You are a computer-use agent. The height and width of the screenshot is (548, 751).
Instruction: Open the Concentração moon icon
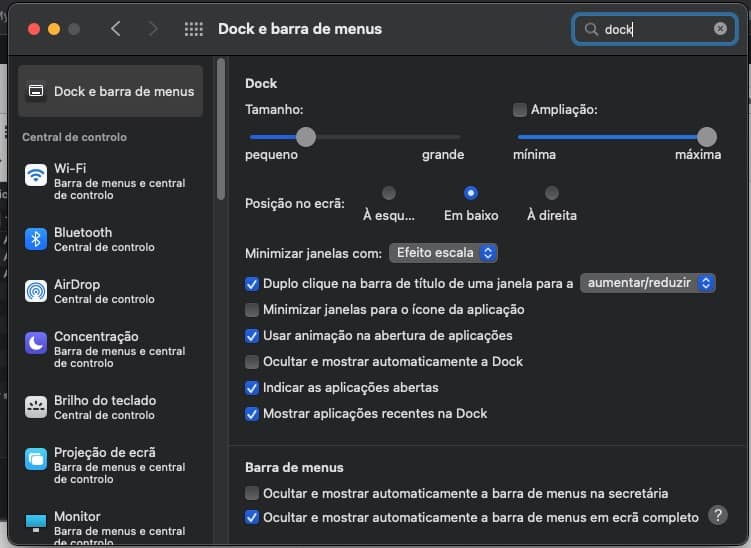(36, 343)
